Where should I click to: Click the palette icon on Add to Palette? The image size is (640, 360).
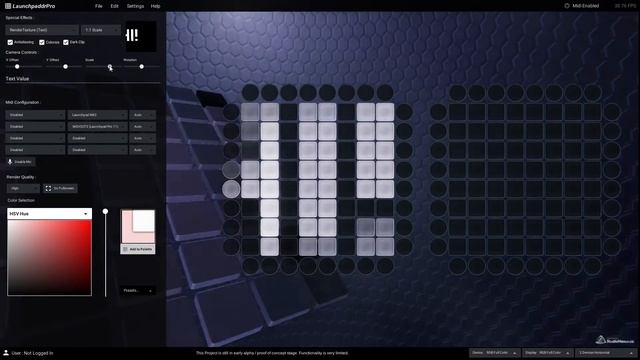pos(125,249)
